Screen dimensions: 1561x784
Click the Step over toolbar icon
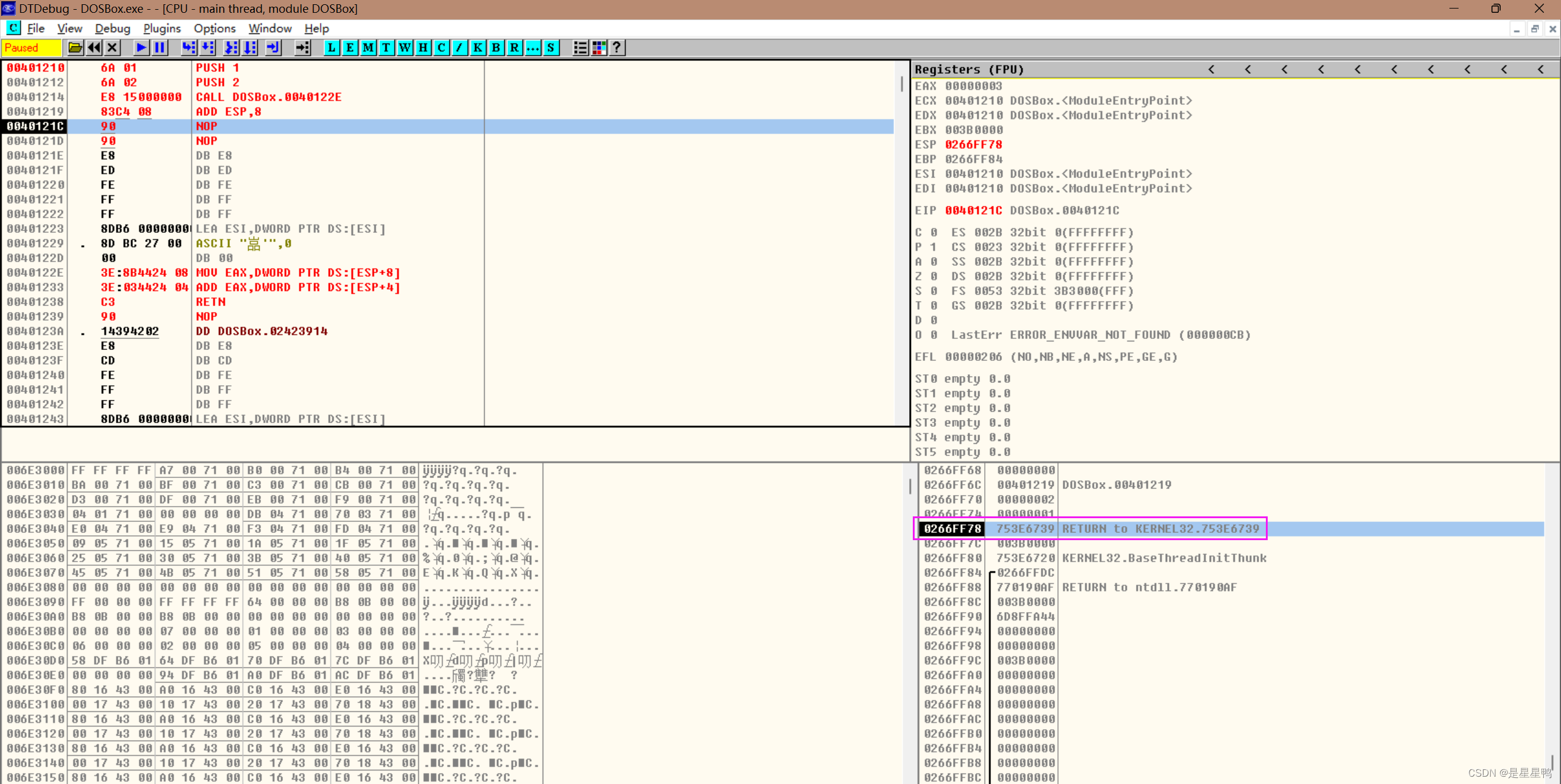pyautogui.click(x=208, y=48)
